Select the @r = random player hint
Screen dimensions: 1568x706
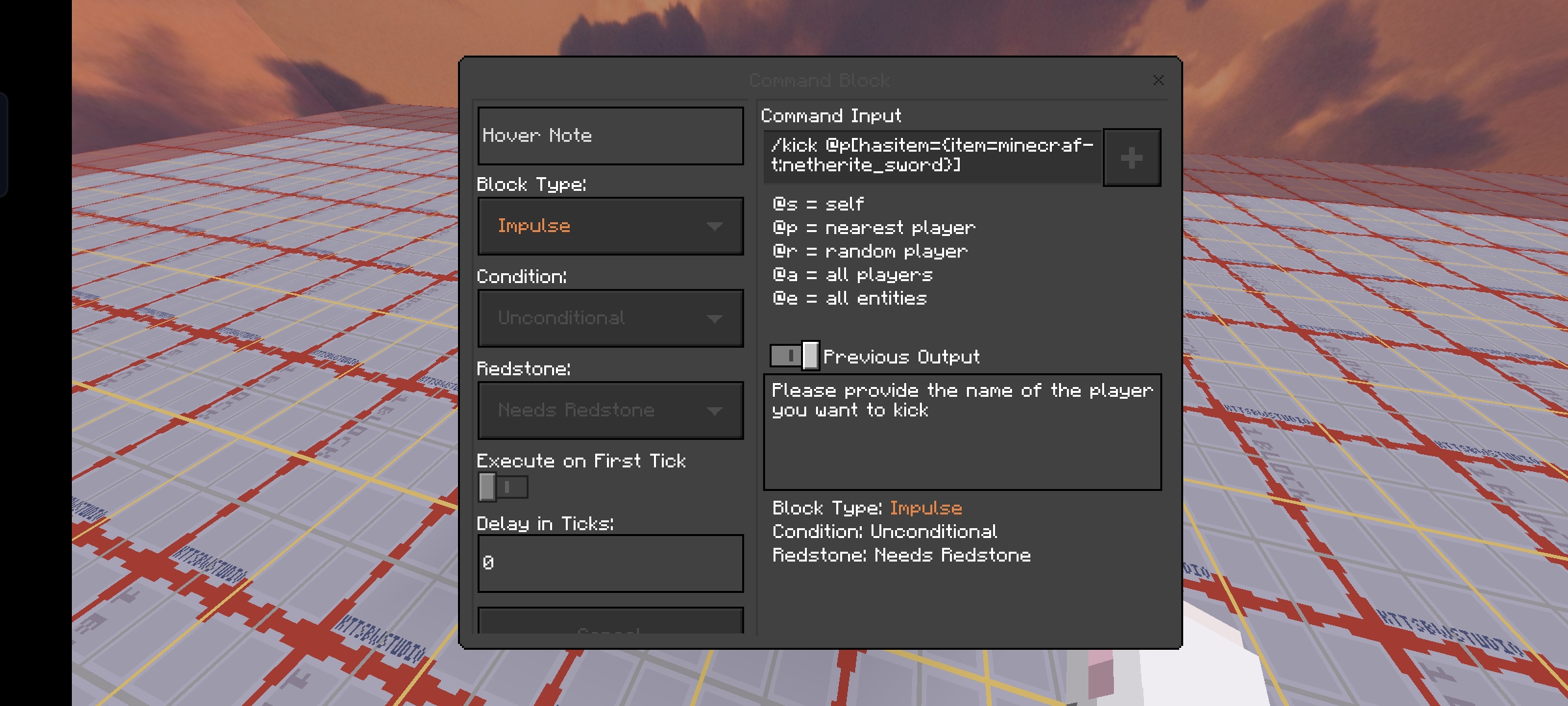point(870,252)
